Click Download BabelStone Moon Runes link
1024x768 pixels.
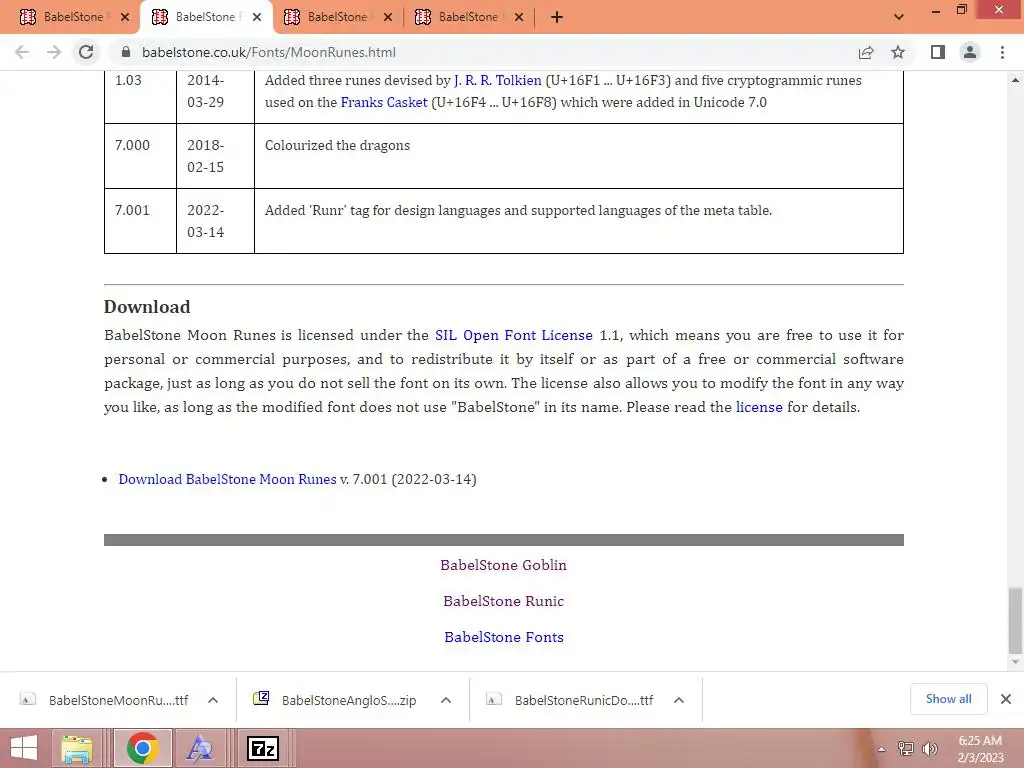(x=227, y=479)
